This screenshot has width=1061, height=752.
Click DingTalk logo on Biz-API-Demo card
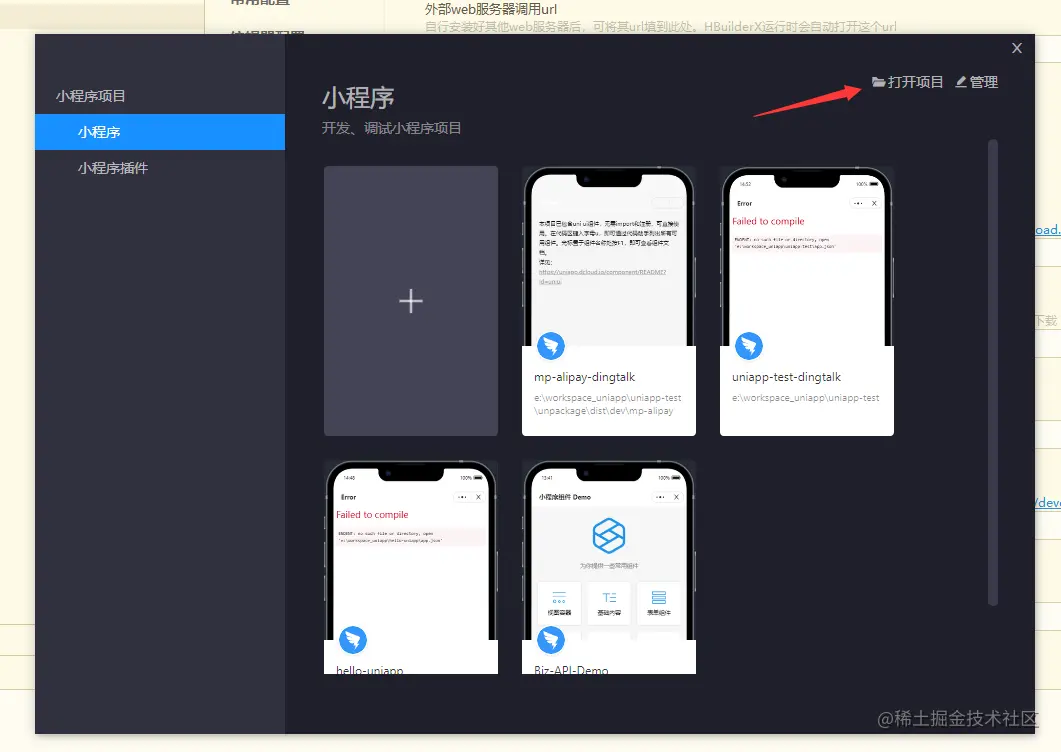tap(551, 640)
